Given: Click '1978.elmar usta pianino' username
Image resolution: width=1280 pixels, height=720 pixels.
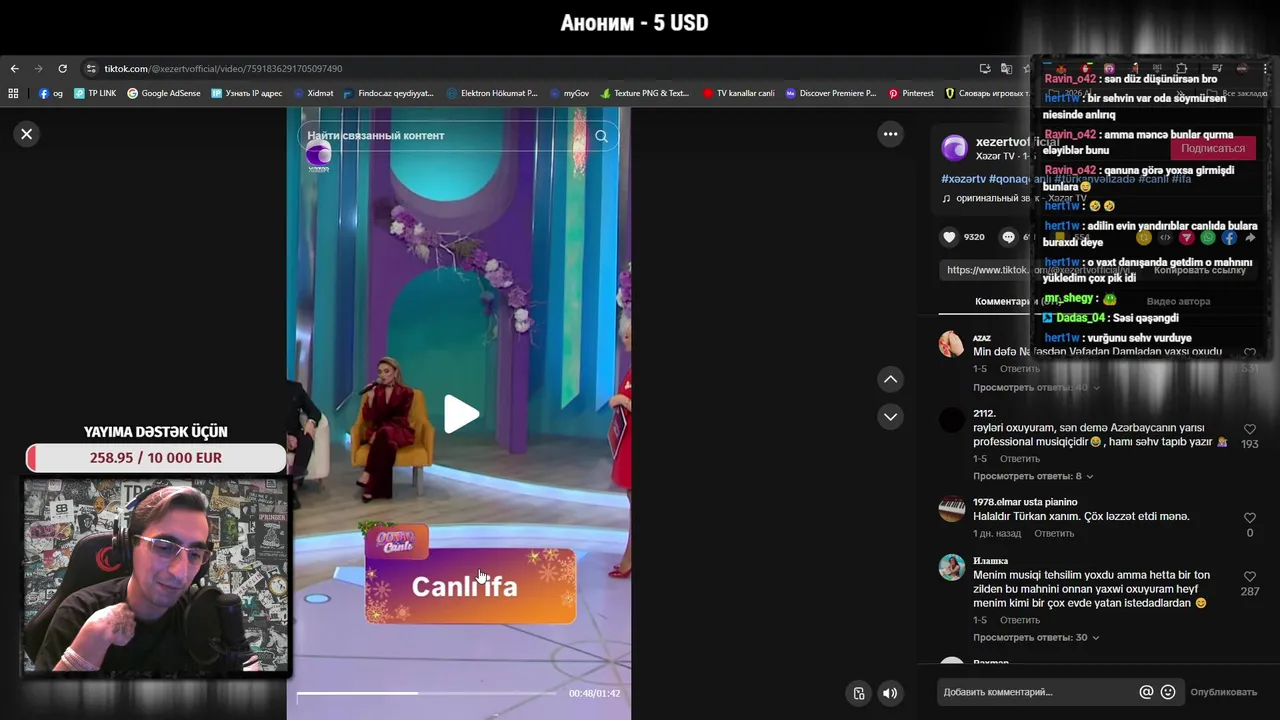Looking at the screenshot, I should tap(1025, 502).
